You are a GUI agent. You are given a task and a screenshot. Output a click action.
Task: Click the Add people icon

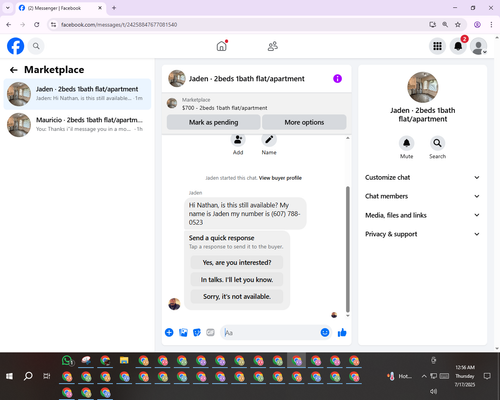point(238,140)
